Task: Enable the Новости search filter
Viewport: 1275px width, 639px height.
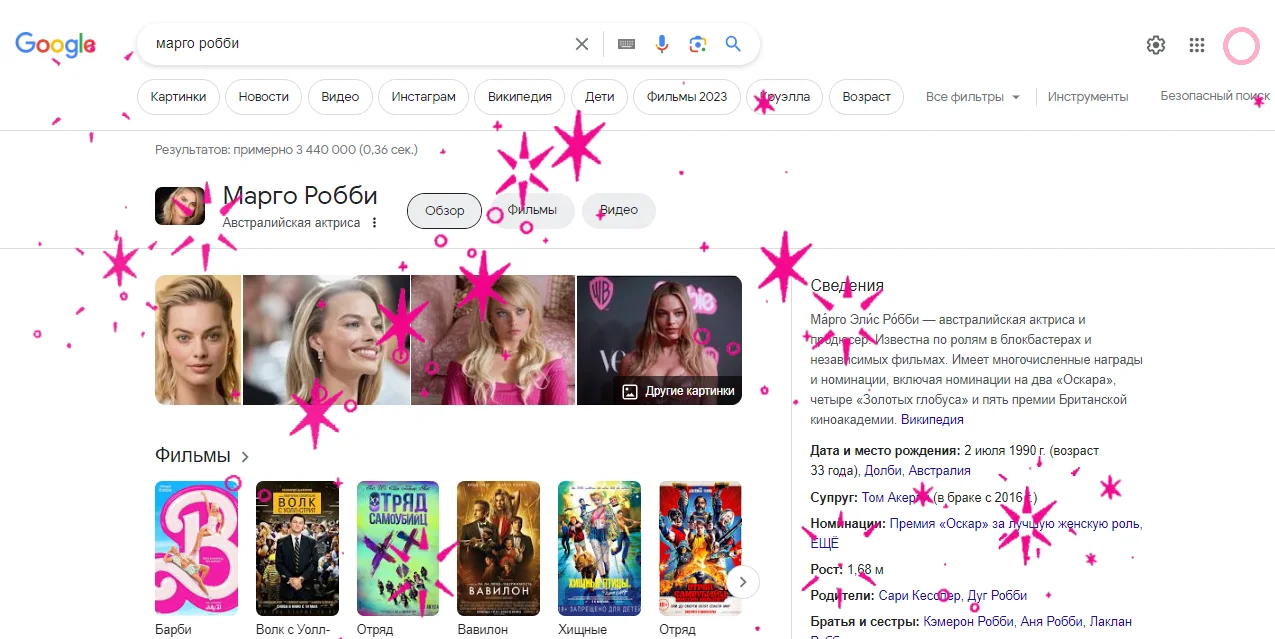Action: click(263, 96)
